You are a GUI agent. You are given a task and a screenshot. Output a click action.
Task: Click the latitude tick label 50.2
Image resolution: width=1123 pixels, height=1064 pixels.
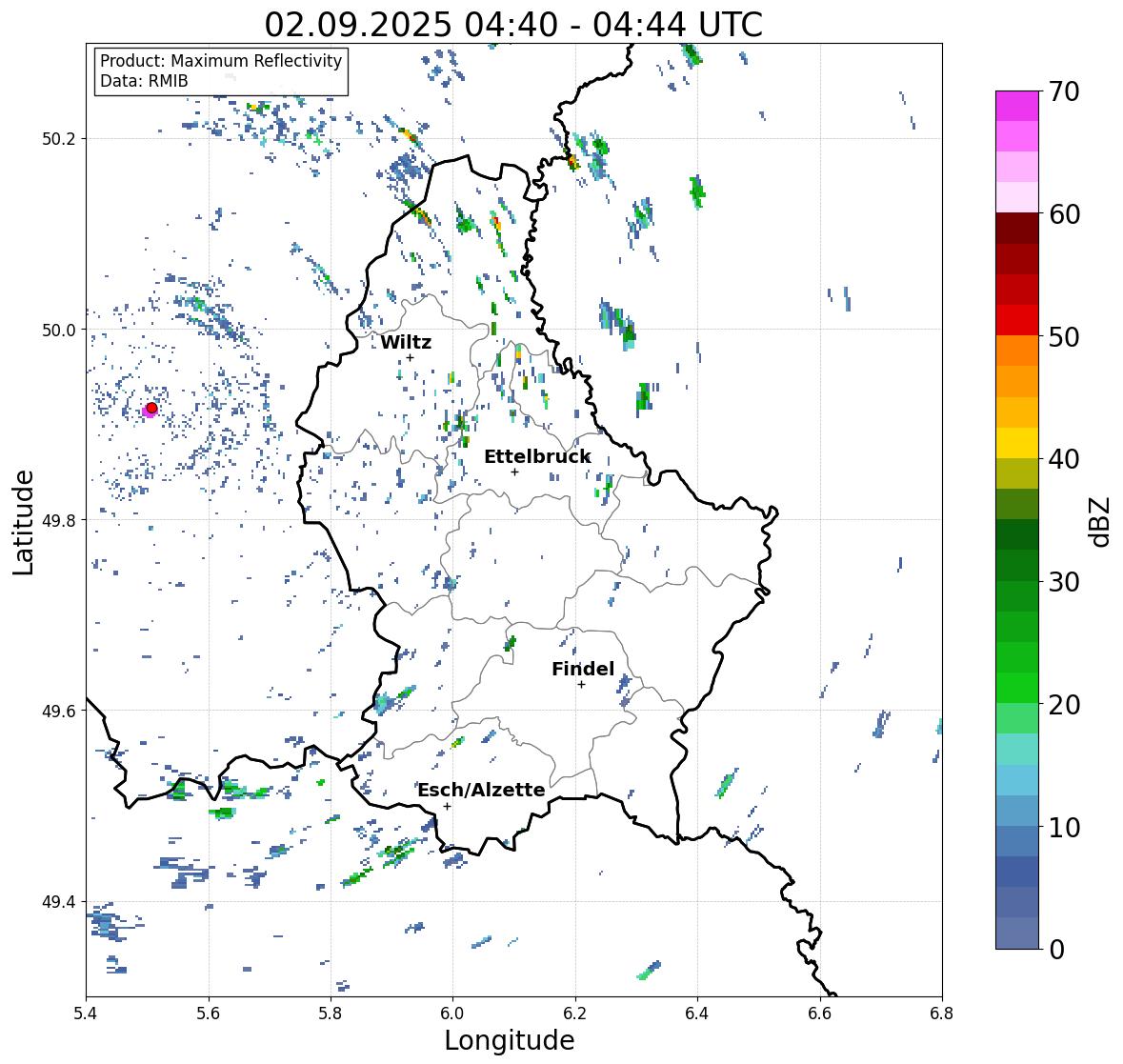tap(59, 139)
